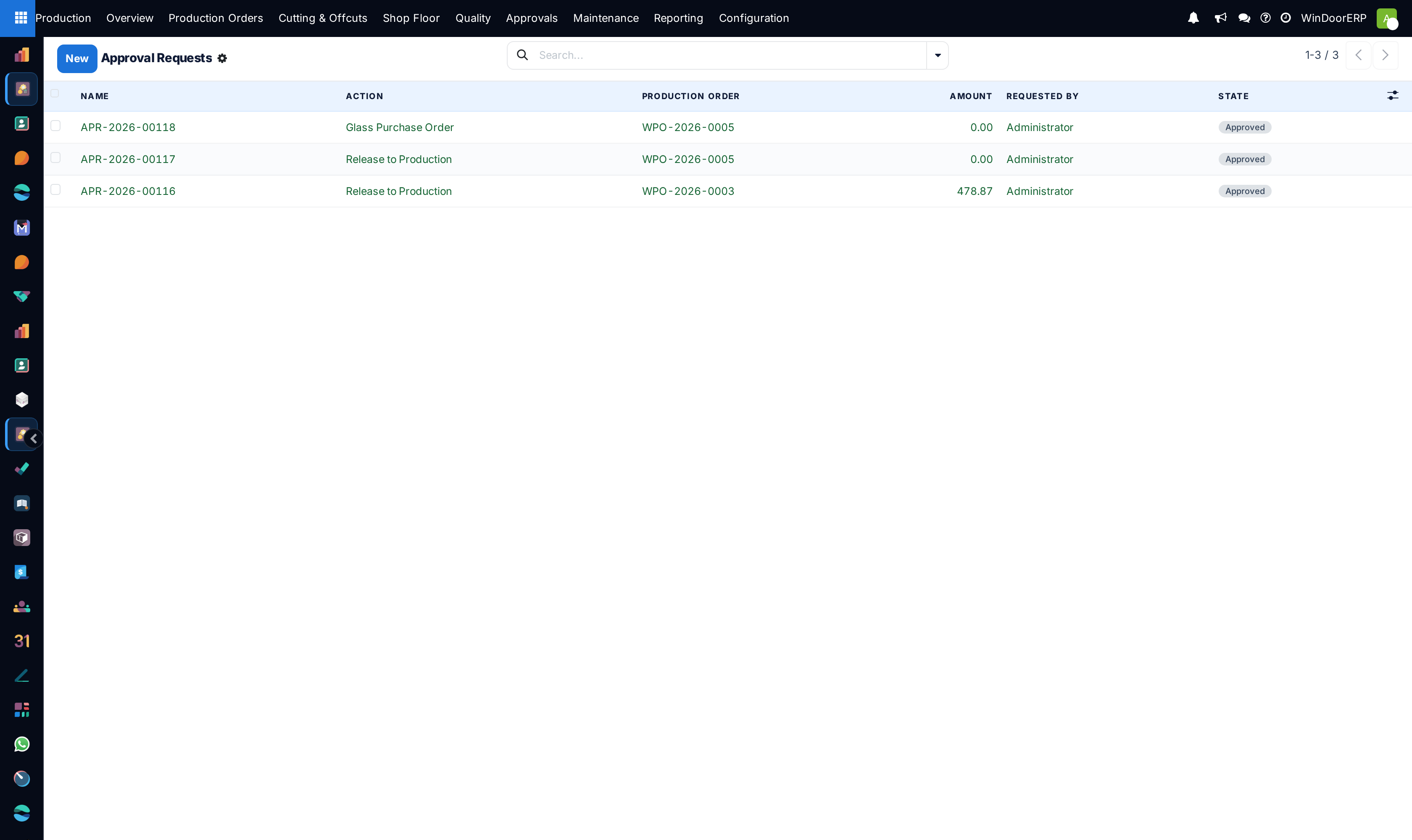Open the Approvals menu

tap(531, 18)
